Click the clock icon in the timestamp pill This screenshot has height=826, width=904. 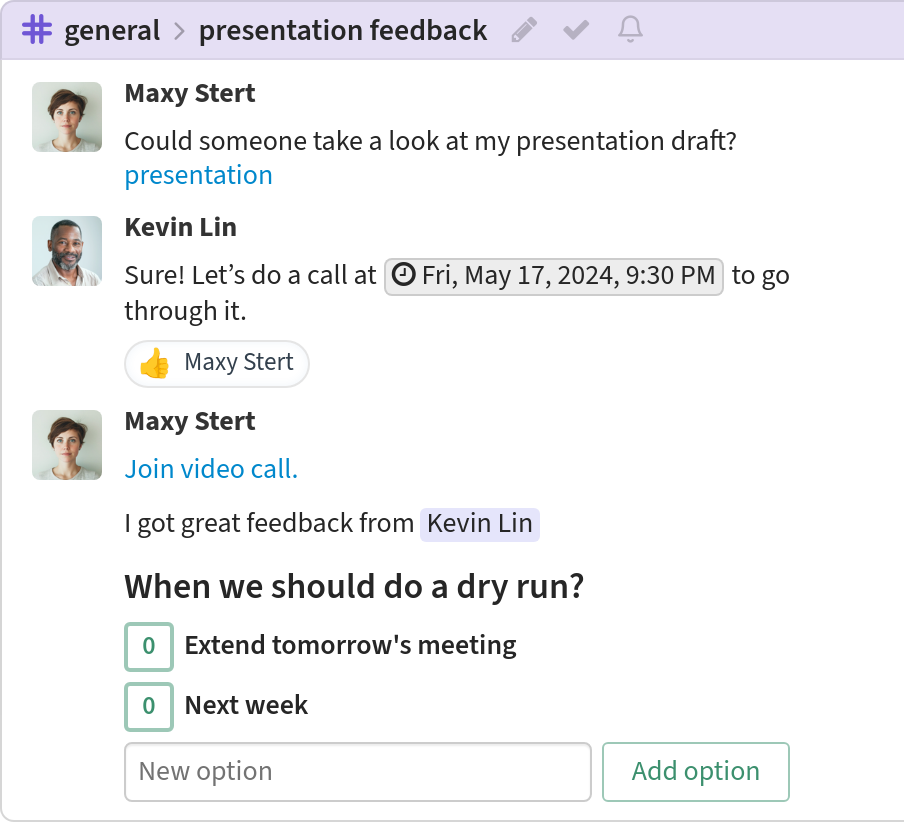pos(403,275)
